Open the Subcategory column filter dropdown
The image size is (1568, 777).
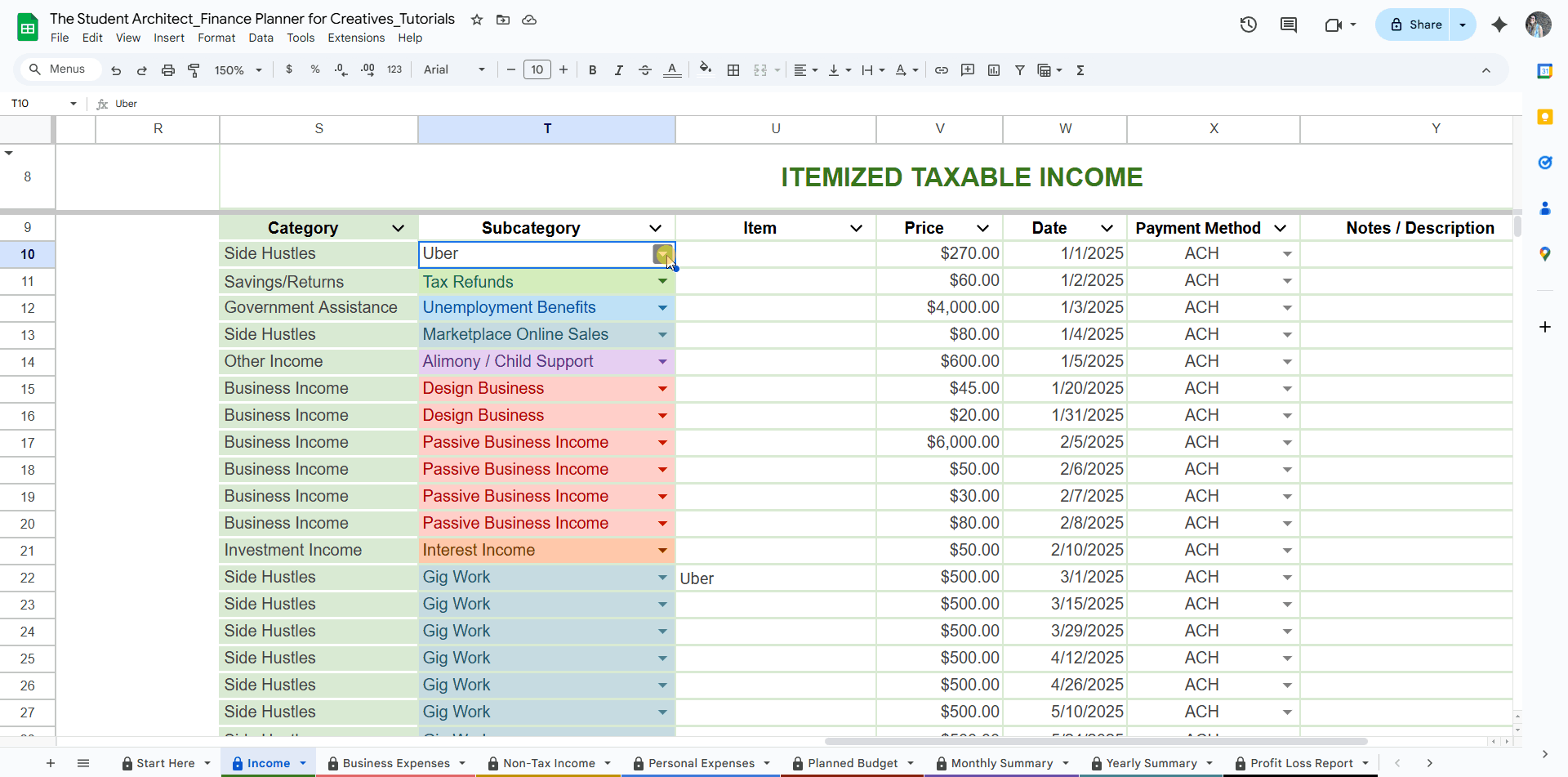tap(655, 228)
